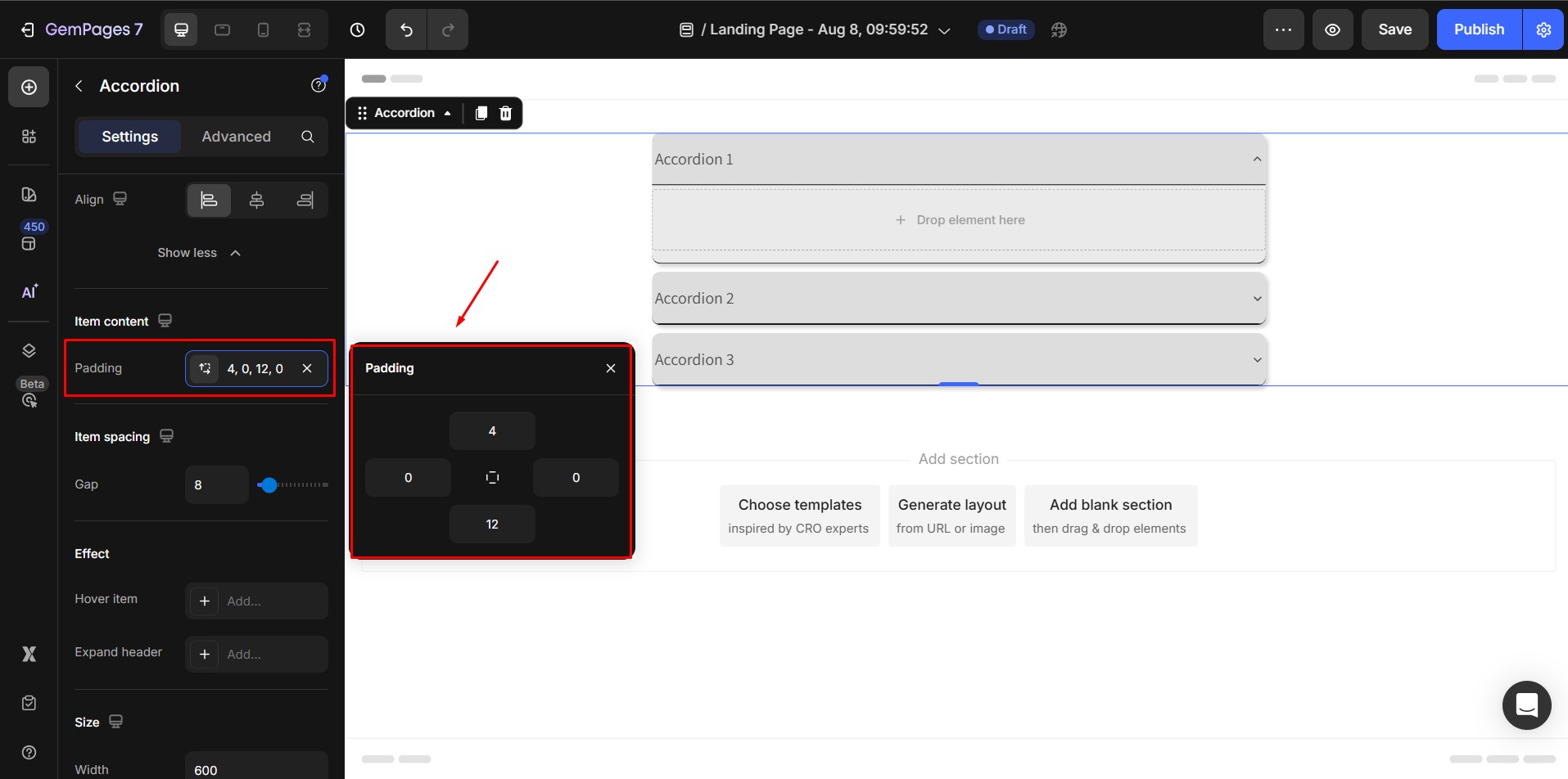Open the AI assistant sidebar icon
1568x779 pixels.
click(29, 292)
